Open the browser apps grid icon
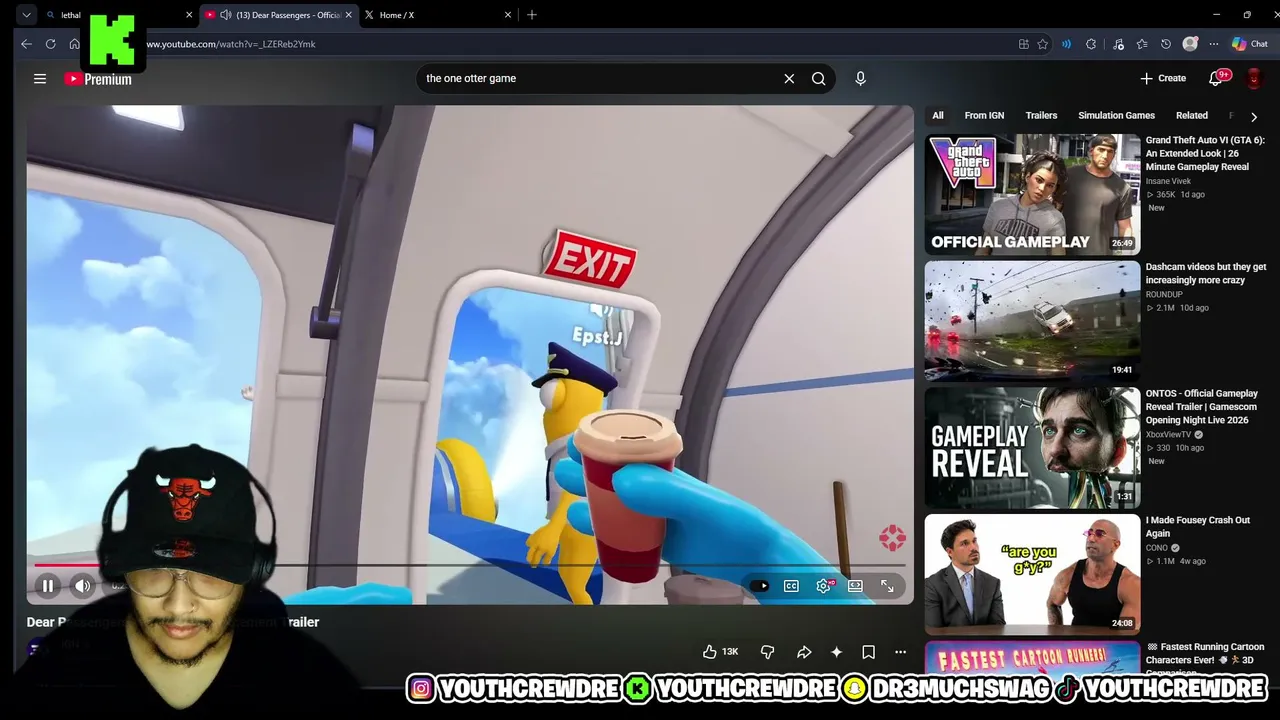1280x720 pixels. [x=1024, y=44]
